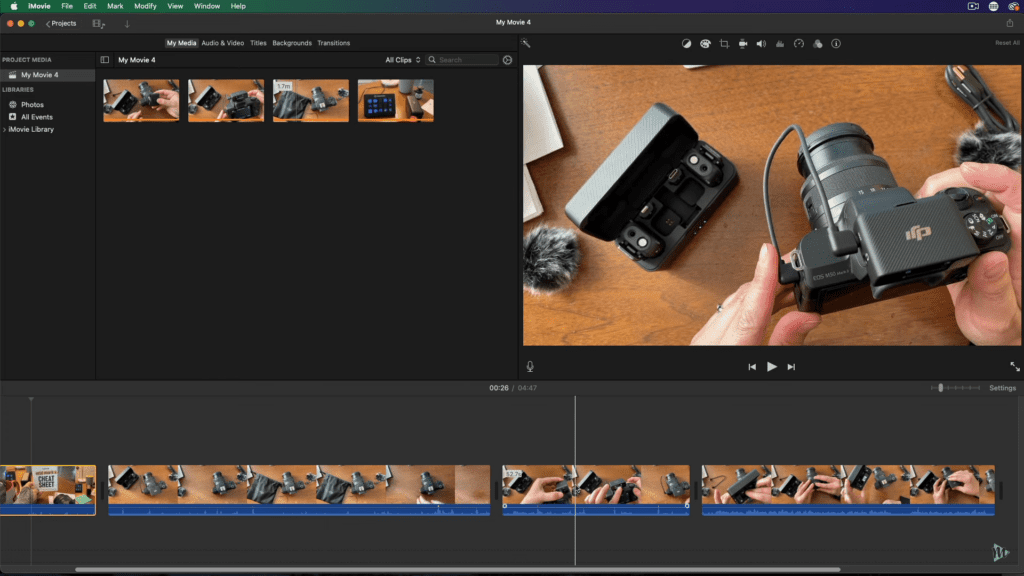The width and height of the screenshot is (1024, 576).
Task: Toggle the libraries sidebar visibility
Action: click(104, 60)
